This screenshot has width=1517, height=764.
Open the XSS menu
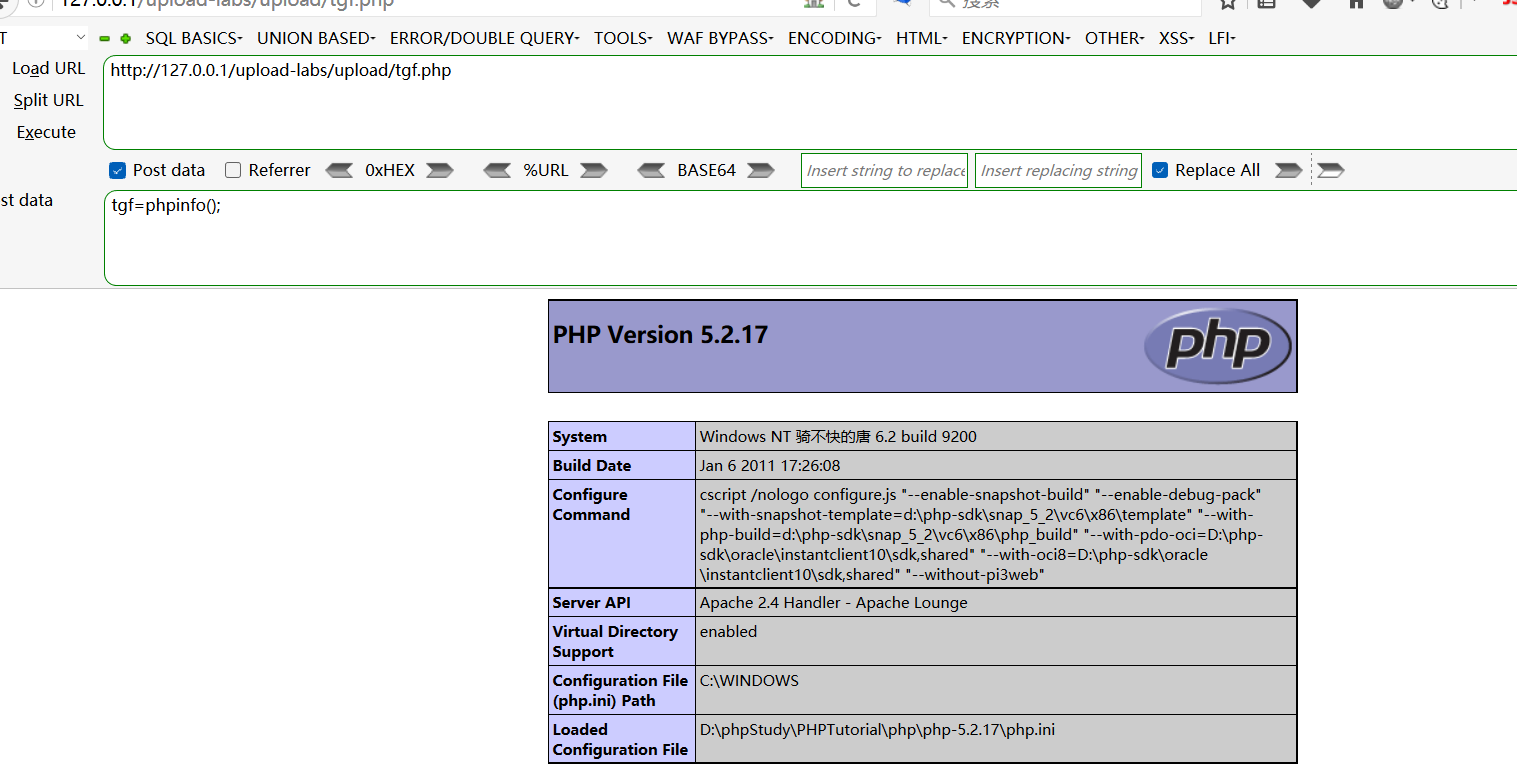tap(1177, 38)
